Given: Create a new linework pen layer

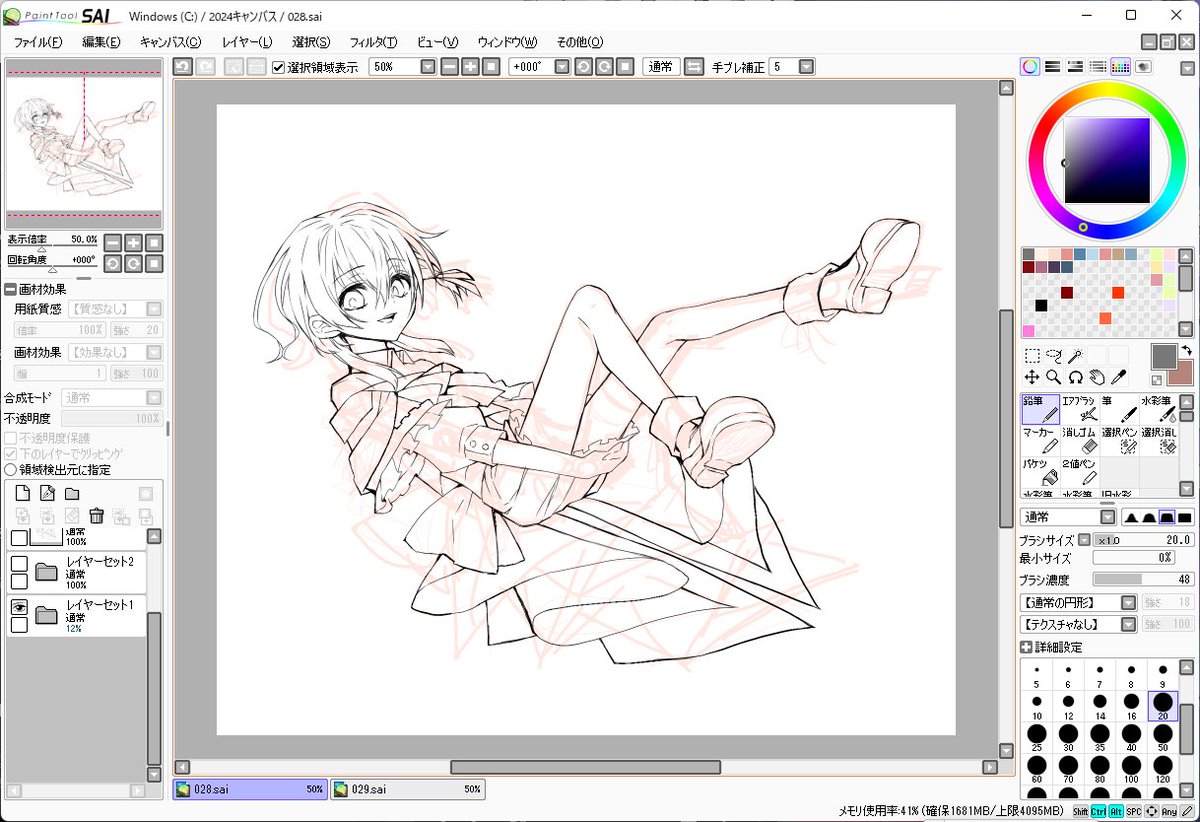Looking at the screenshot, I should click(x=47, y=493).
